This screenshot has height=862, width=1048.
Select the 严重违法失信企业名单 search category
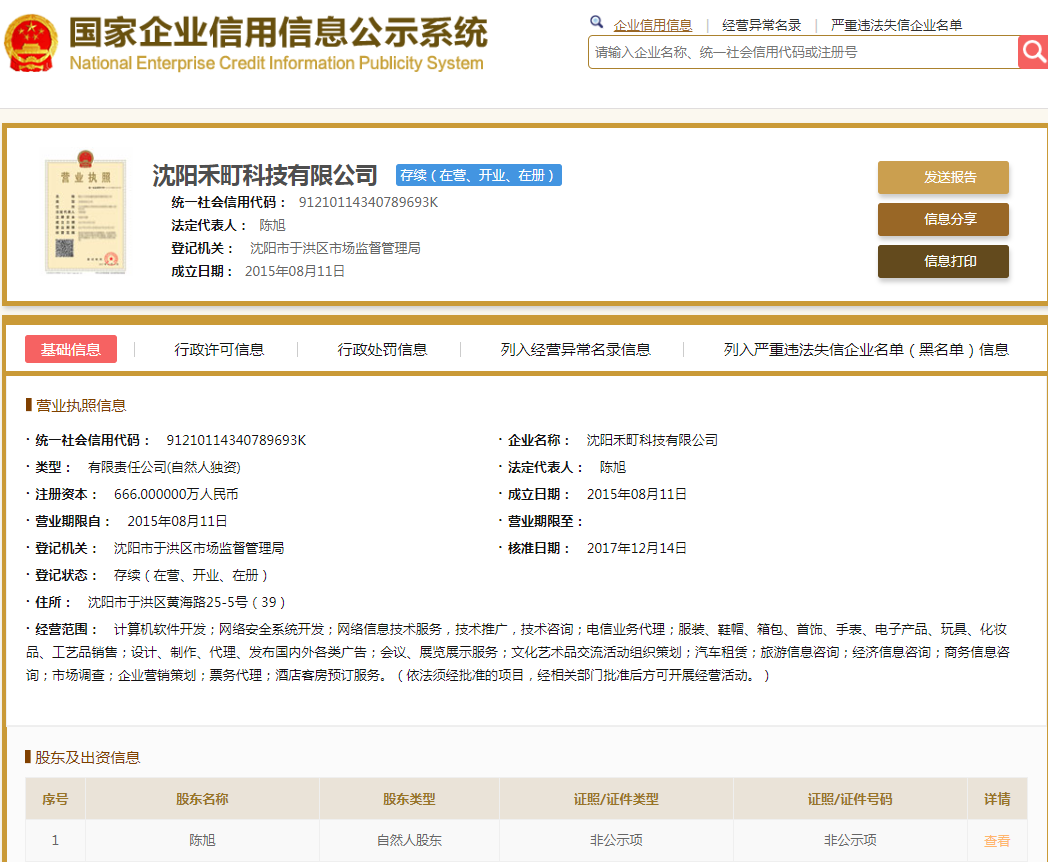[896, 25]
